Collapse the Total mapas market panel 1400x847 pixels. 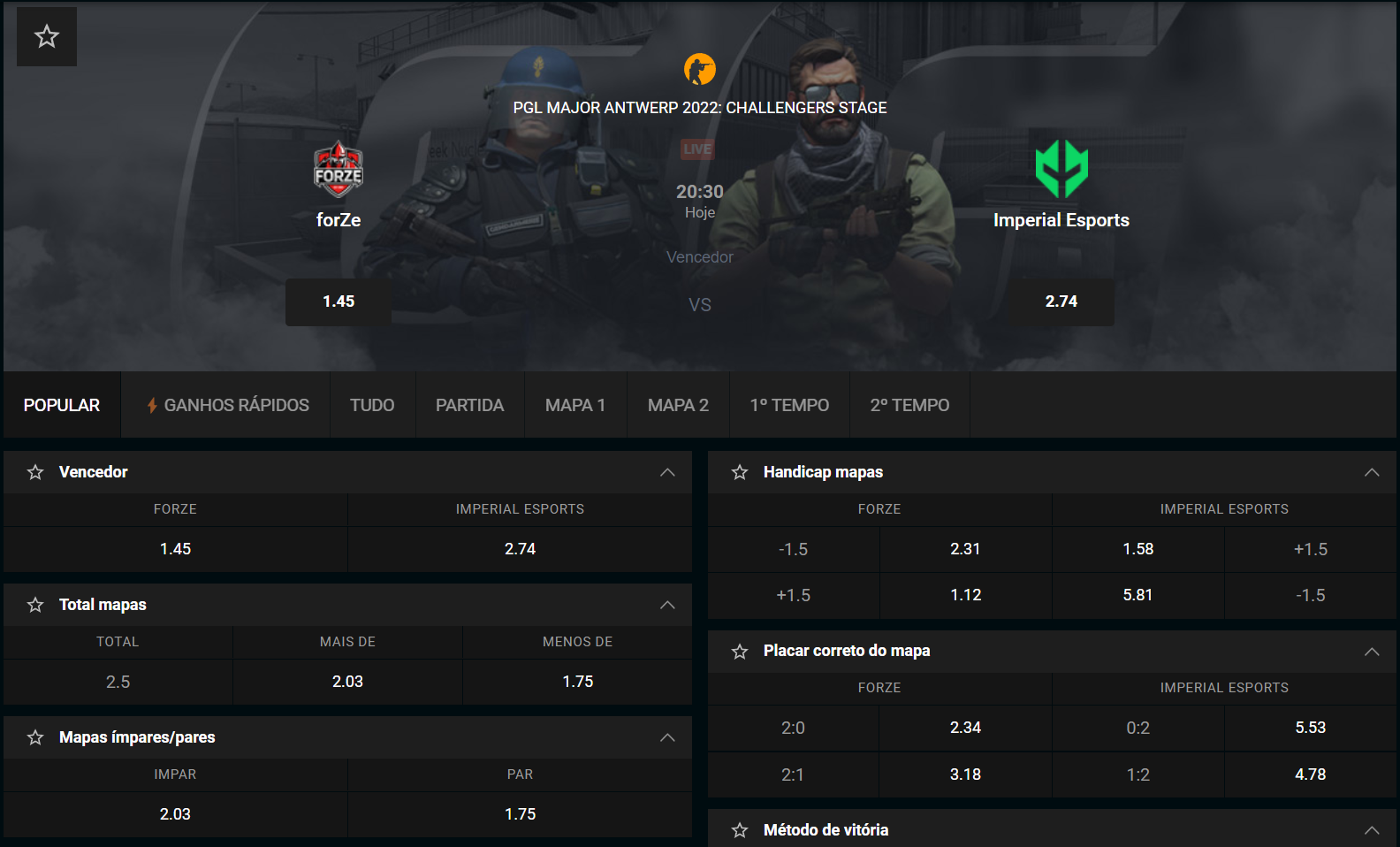point(667,605)
